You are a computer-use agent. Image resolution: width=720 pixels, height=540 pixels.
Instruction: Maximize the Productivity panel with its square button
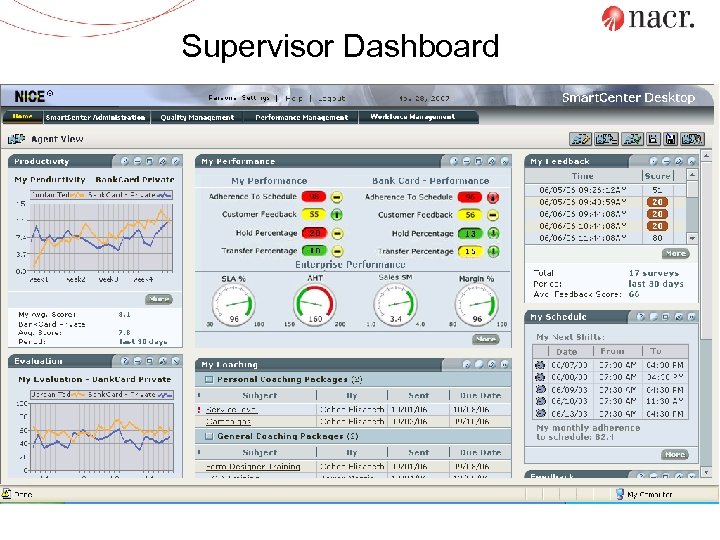point(149,161)
